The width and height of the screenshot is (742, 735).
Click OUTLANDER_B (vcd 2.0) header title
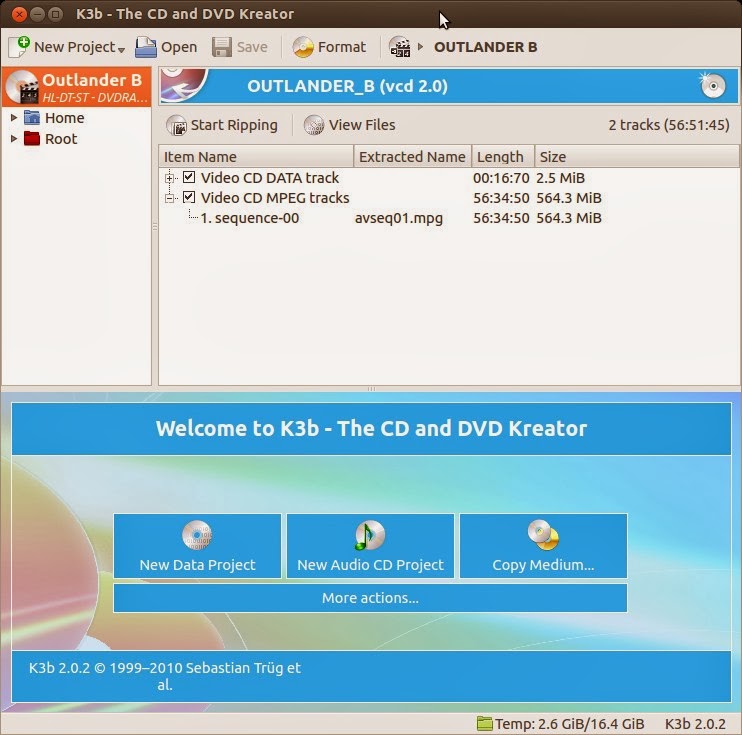click(x=347, y=86)
